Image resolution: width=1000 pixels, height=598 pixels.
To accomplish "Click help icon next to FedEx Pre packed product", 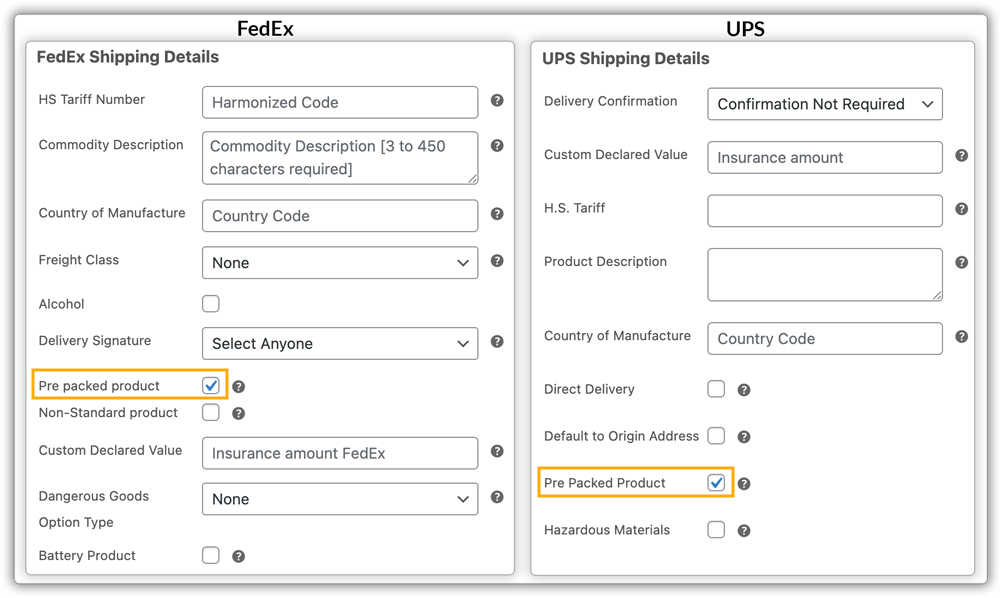I will tap(238, 387).
